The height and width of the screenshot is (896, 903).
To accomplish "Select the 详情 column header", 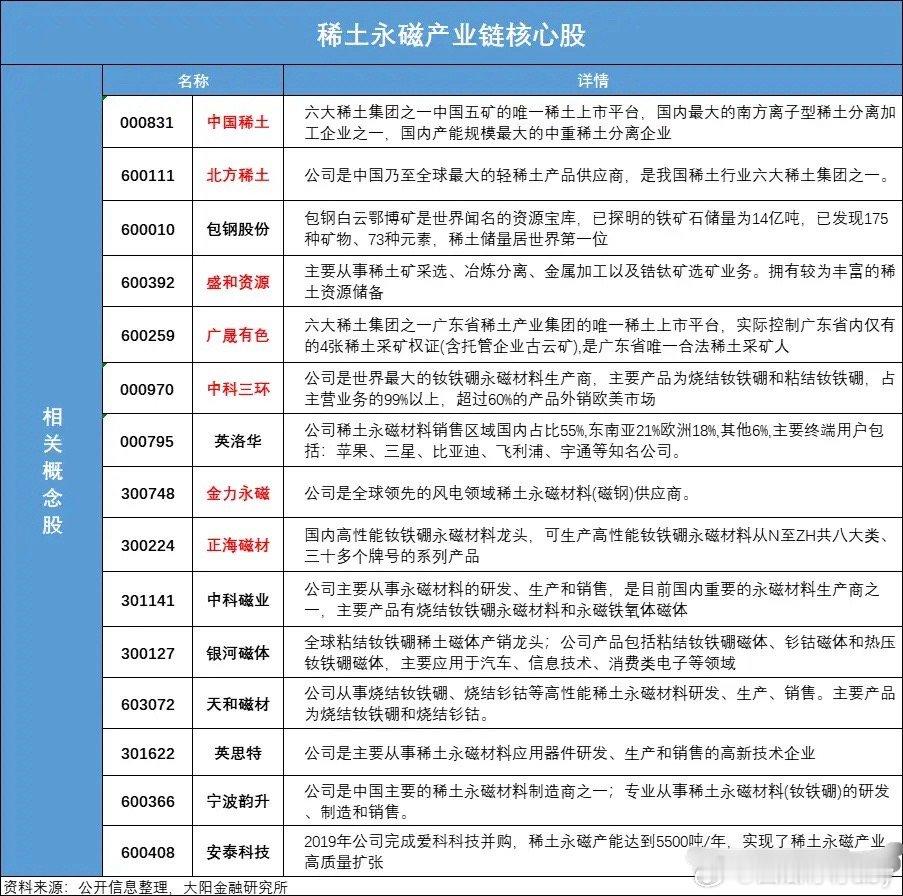I will pyautogui.click(x=593, y=81).
